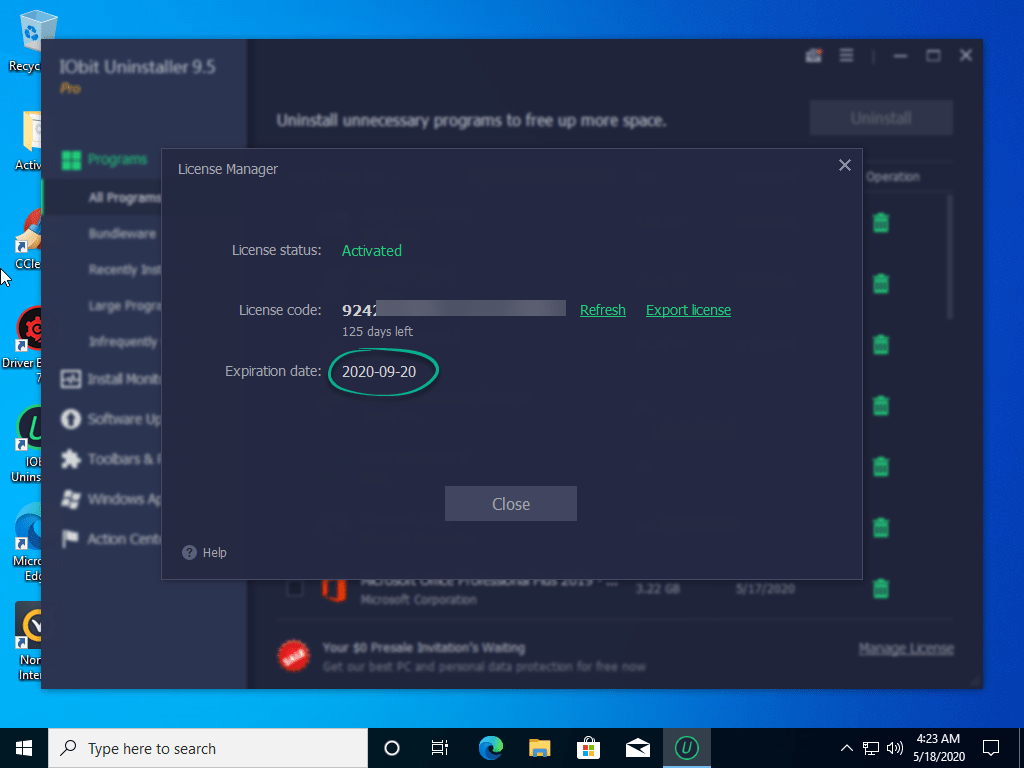Open Action Center flag icon
The width and height of the screenshot is (1024, 768).
pyautogui.click(x=69, y=539)
